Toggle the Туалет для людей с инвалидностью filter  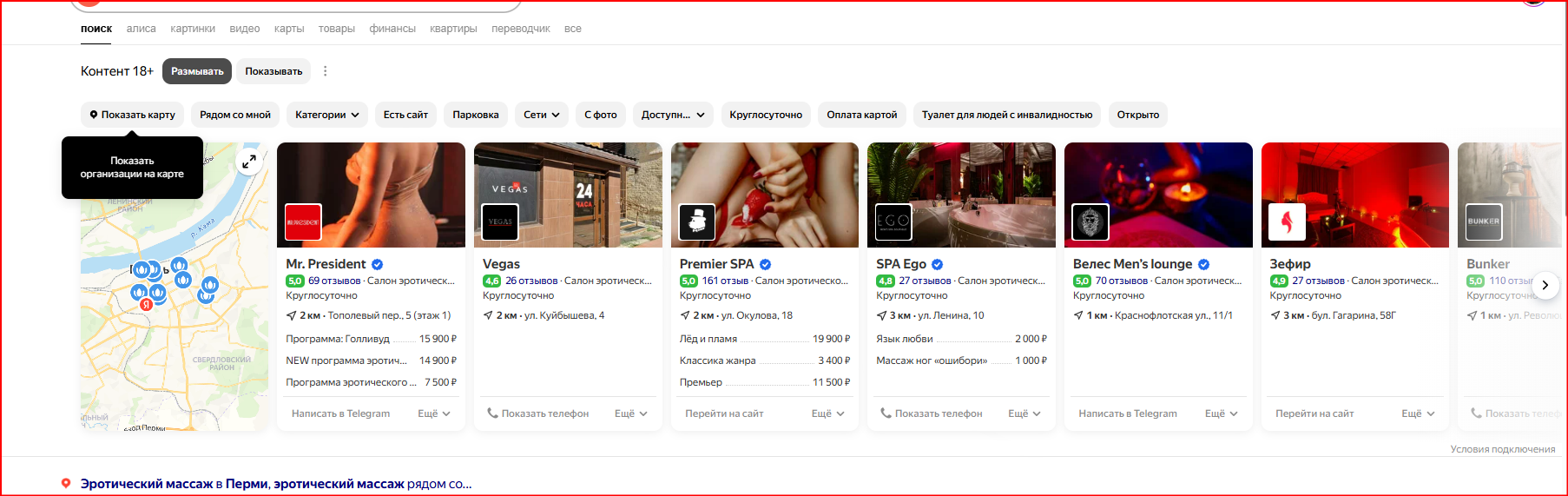click(1007, 115)
